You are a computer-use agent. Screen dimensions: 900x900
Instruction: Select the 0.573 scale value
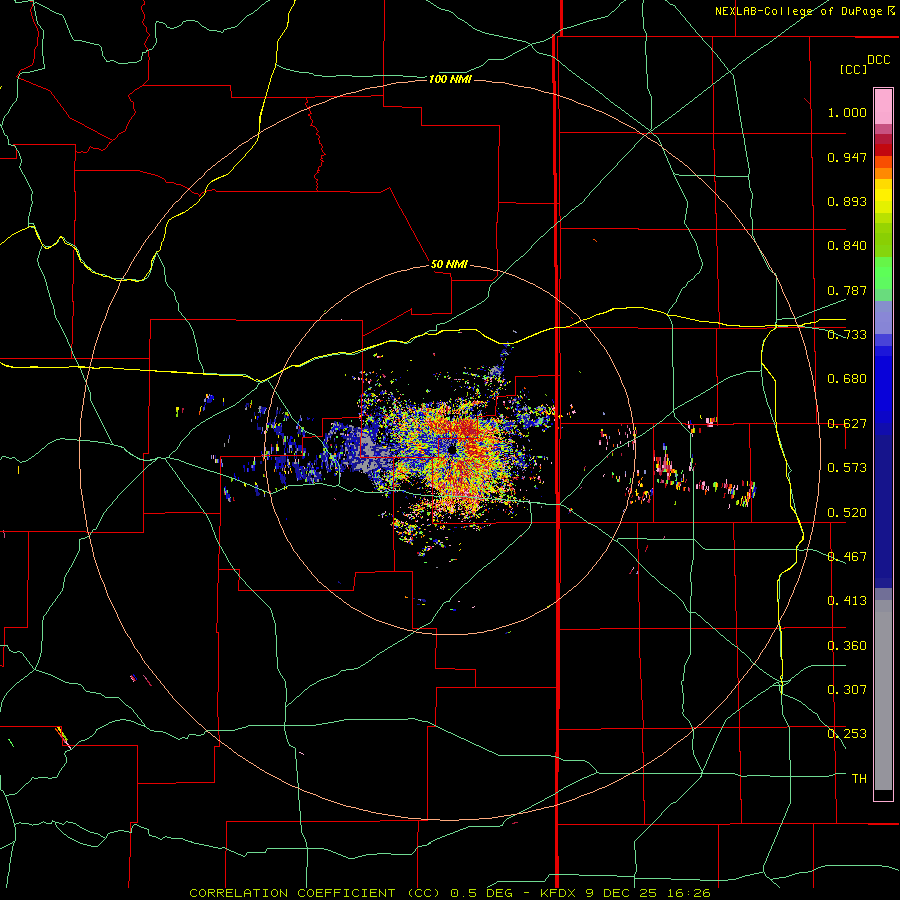tap(847, 468)
